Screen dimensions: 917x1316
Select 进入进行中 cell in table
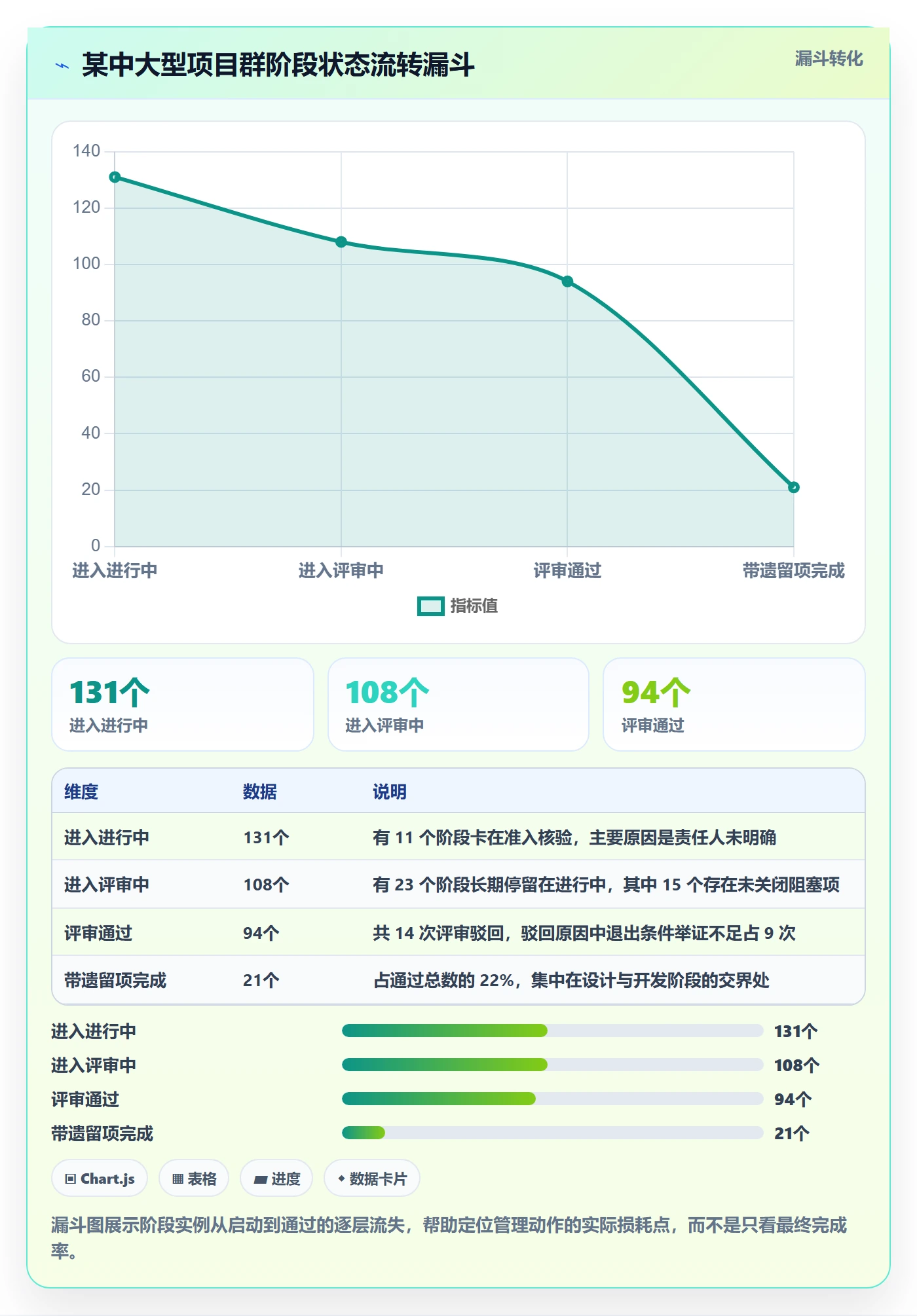tap(107, 837)
